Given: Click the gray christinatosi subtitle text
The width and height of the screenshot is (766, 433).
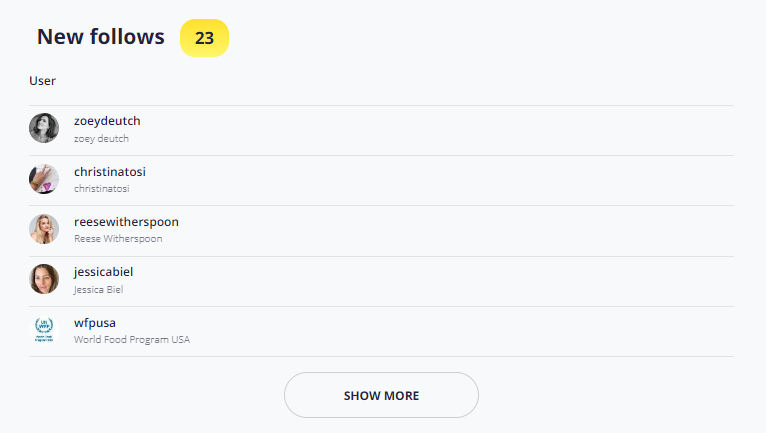Looking at the screenshot, I should [x=102, y=189].
